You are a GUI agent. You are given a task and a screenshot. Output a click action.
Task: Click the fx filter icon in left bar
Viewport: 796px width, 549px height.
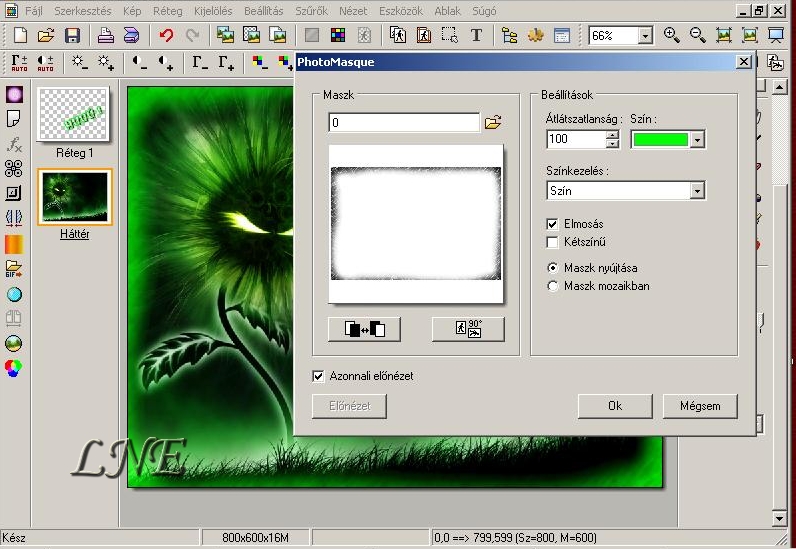[x=14, y=144]
